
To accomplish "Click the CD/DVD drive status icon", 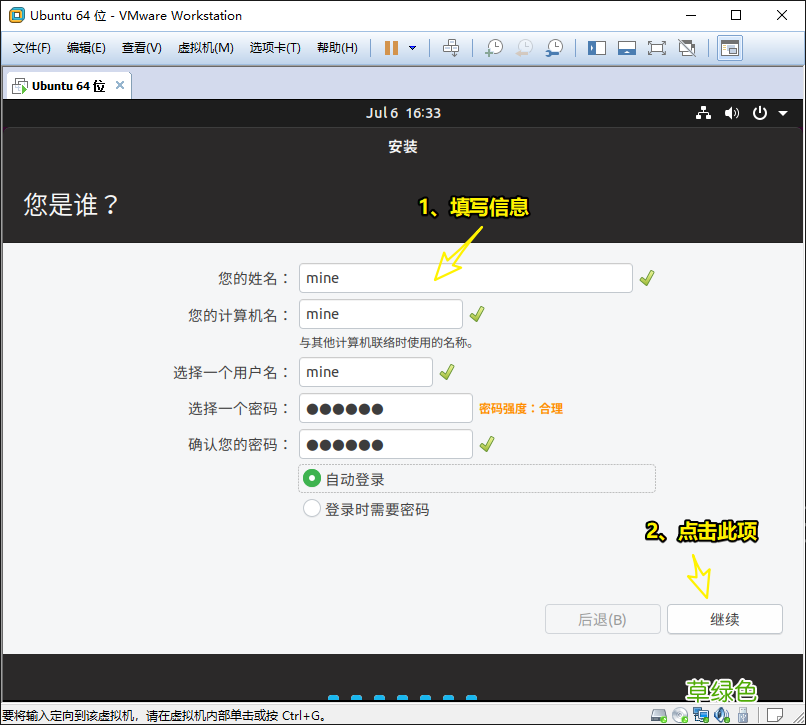I will coord(680,715).
